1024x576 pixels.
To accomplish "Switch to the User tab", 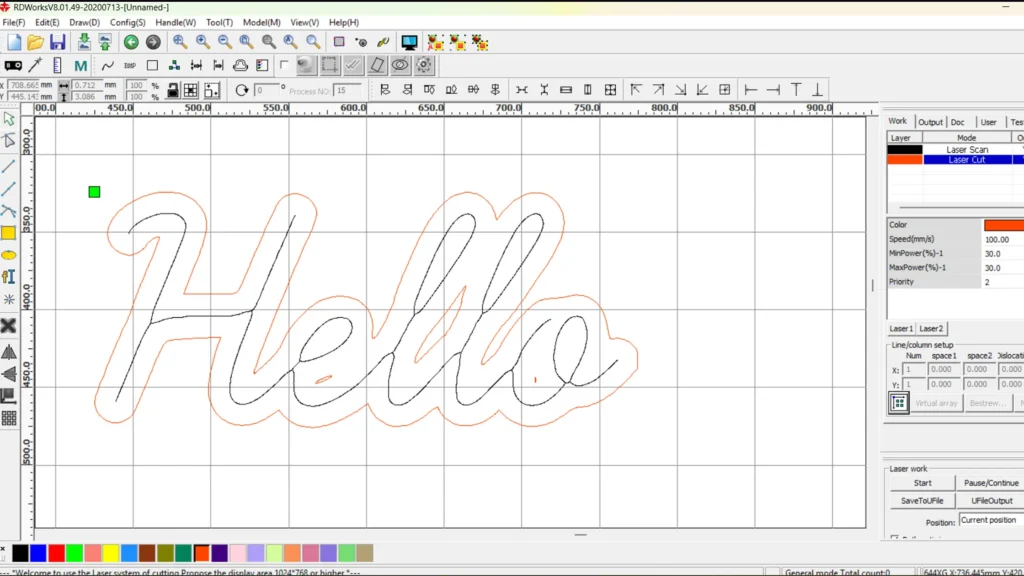I will (x=988, y=122).
